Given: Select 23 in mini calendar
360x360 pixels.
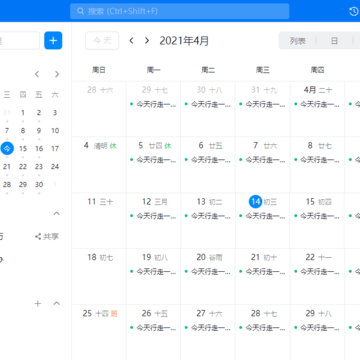Looking at the screenshot, I should [x=39, y=166].
